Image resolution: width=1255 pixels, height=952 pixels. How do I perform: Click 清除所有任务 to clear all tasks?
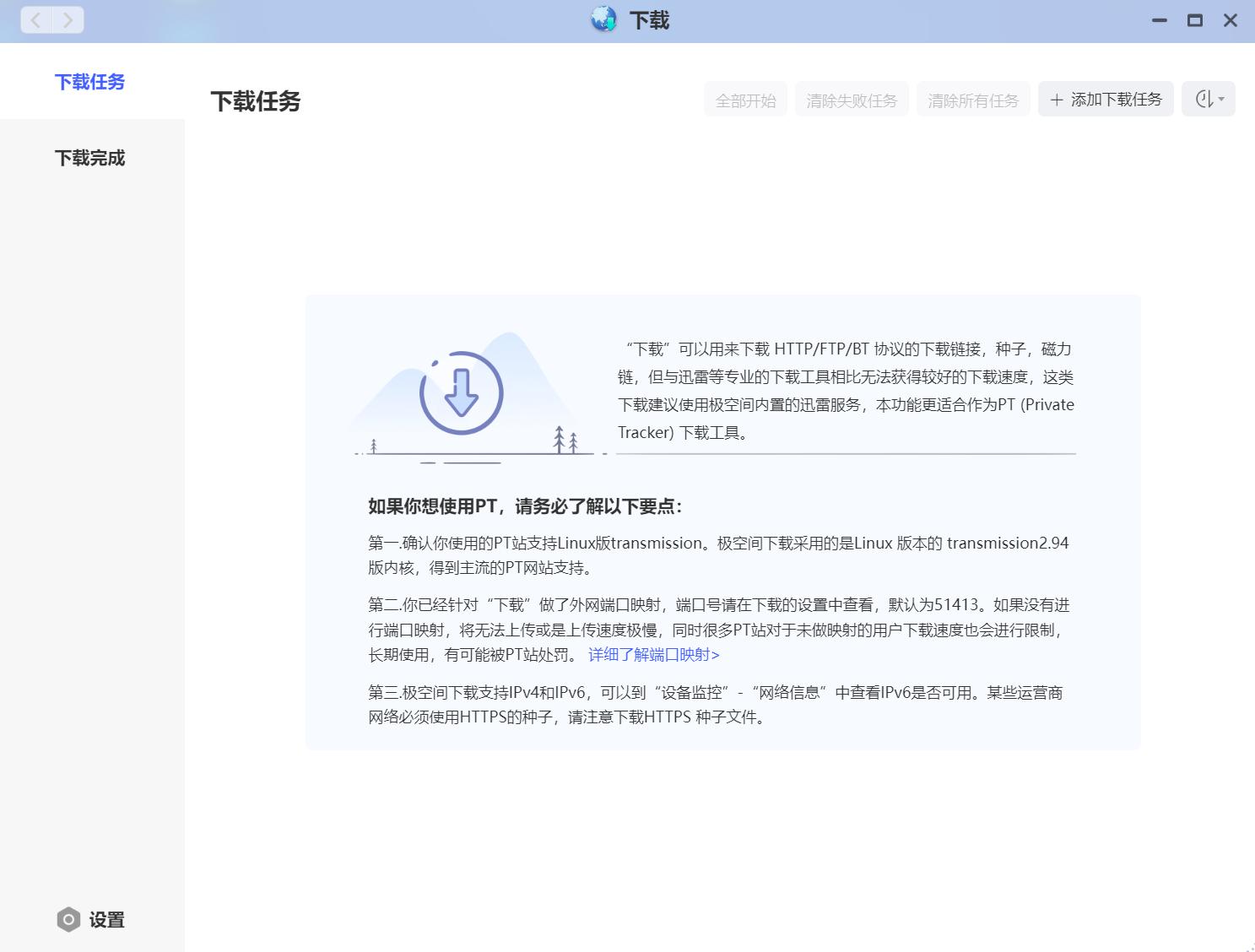tap(973, 100)
